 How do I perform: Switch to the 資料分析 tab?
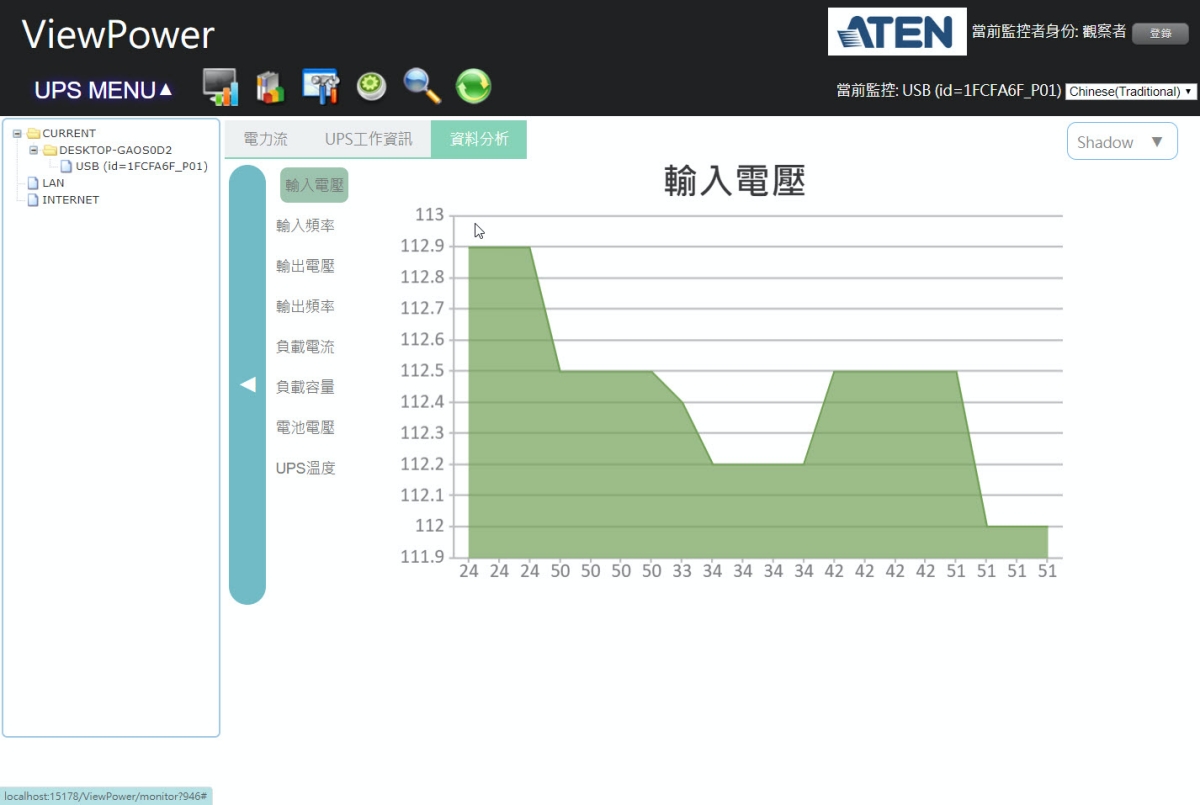point(479,139)
